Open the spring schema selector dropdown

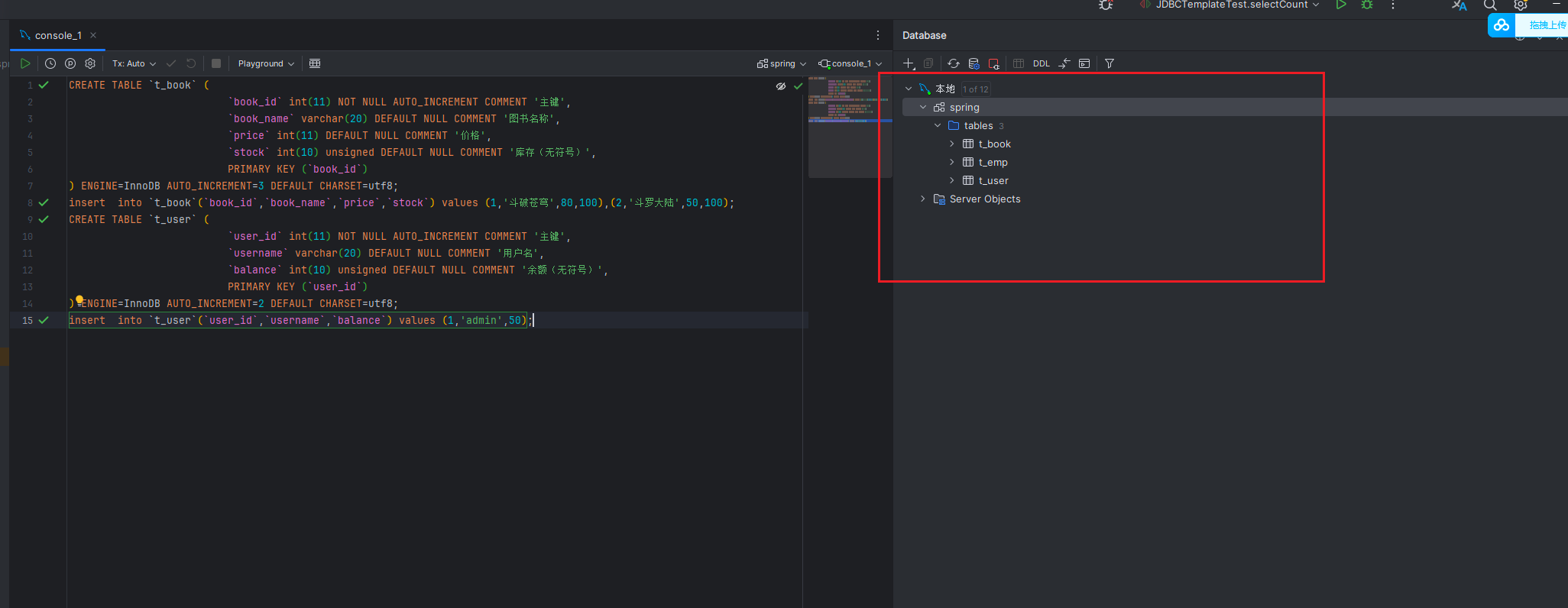[782, 63]
